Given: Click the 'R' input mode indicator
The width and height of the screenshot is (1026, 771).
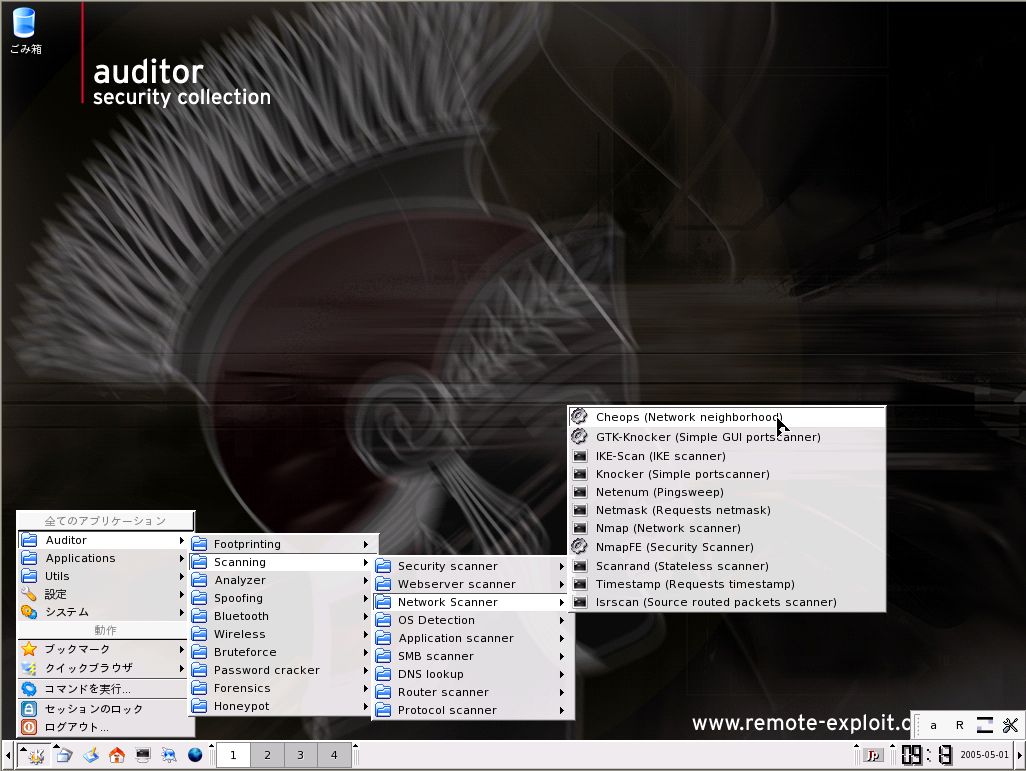Looking at the screenshot, I should tap(960, 725).
